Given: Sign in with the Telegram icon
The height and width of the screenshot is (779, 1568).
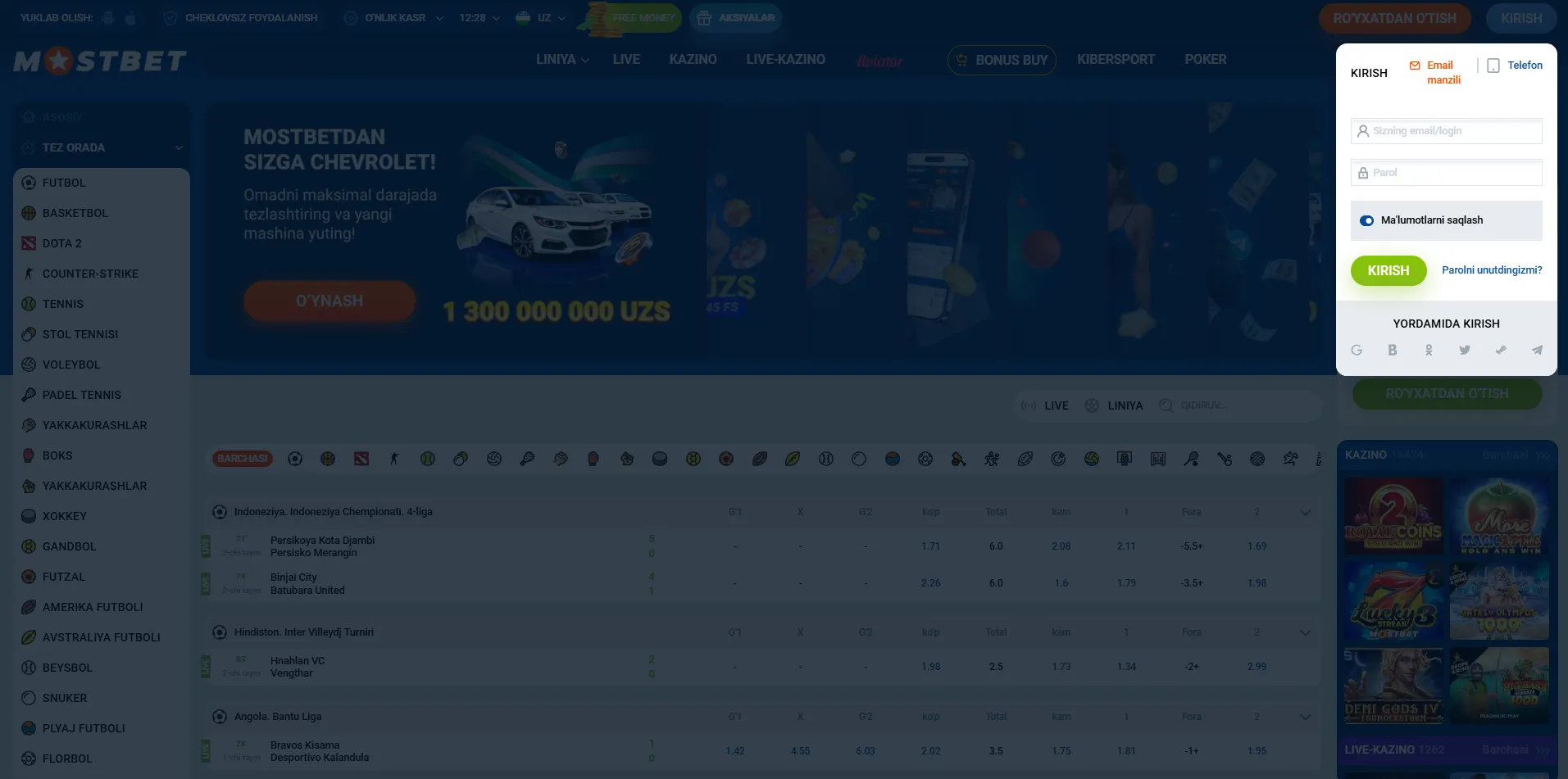Looking at the screenshot, I should [x=1537, y=350].
